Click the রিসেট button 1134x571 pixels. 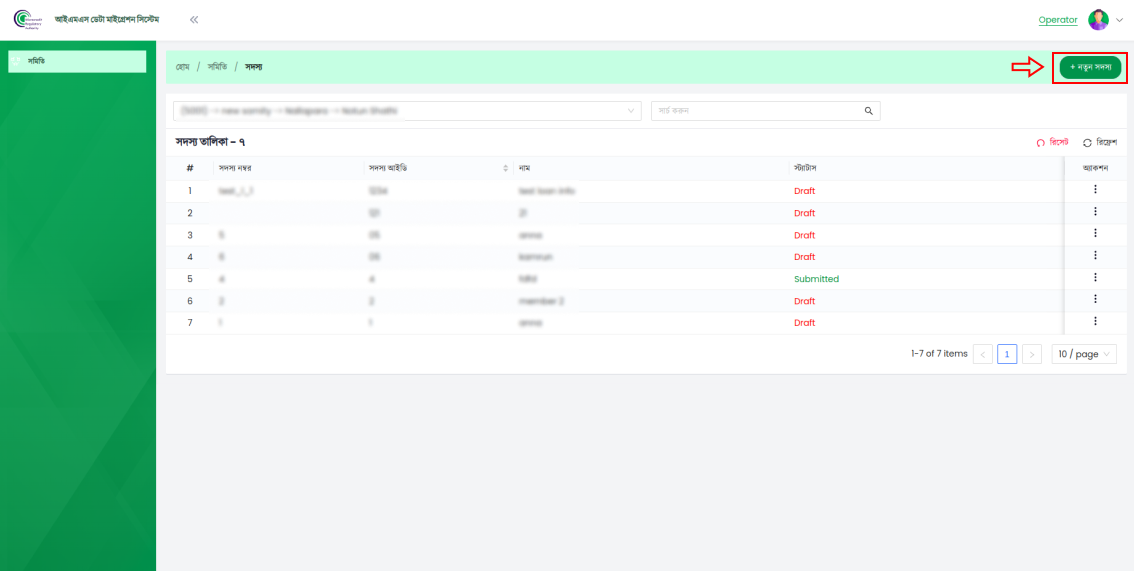pyautogui.click(x=1053, y=143)
